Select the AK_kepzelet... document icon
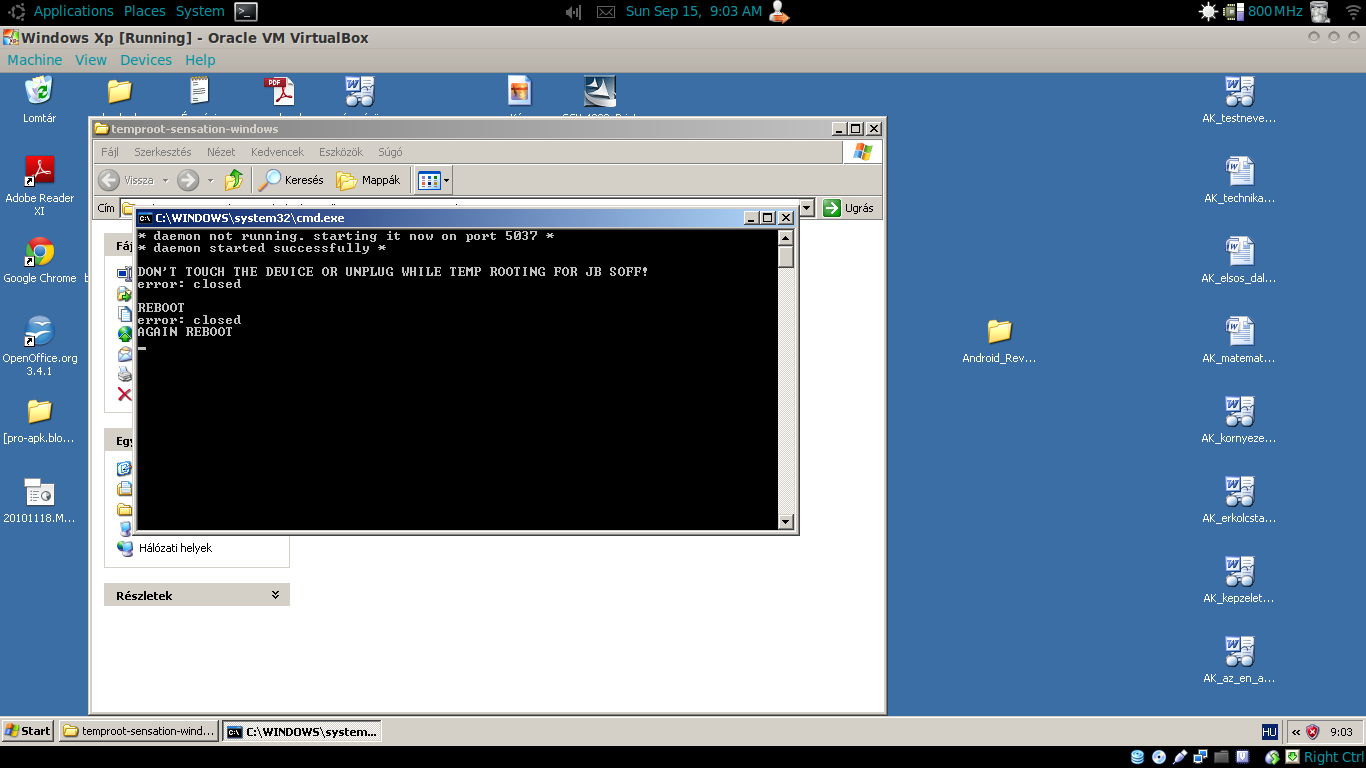The height and width of the screenshot is (768, 1366). 1239,571
